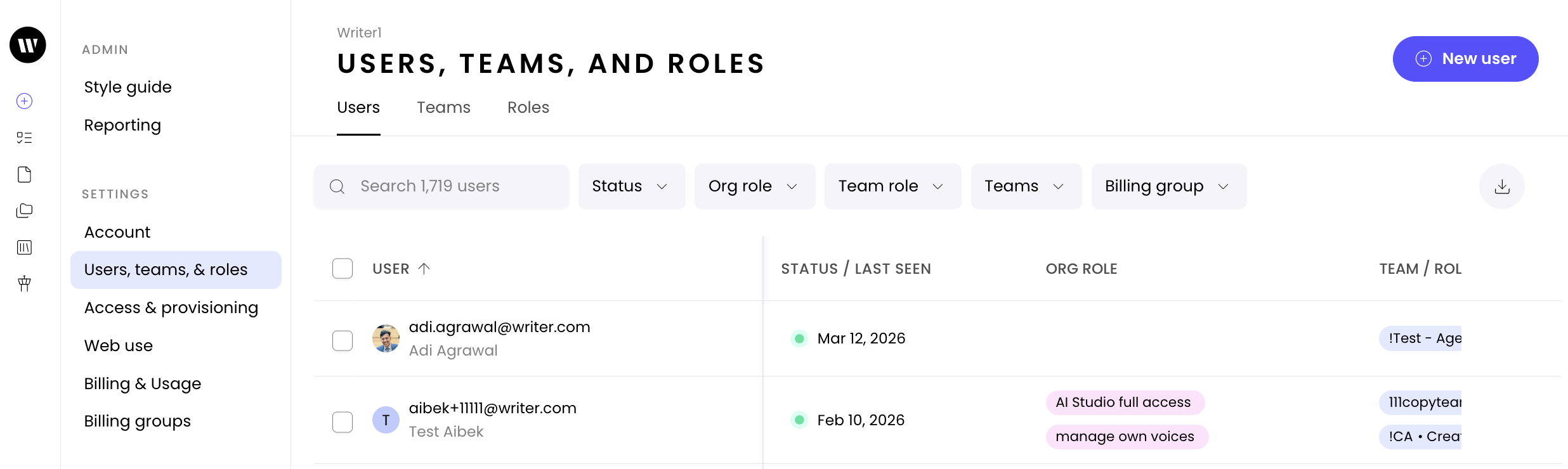Screen dimensions: 1568x469
Task: Open the single document icon in left rail
Action: [x=25, y=174]
